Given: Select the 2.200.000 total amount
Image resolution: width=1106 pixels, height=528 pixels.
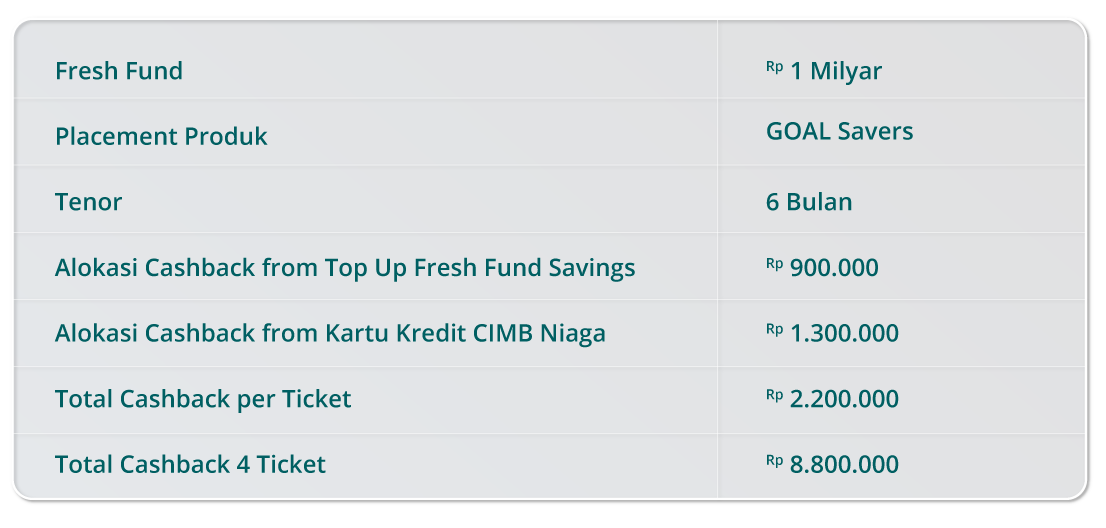Looking at the screenshot, I should [x=844, y=399].
